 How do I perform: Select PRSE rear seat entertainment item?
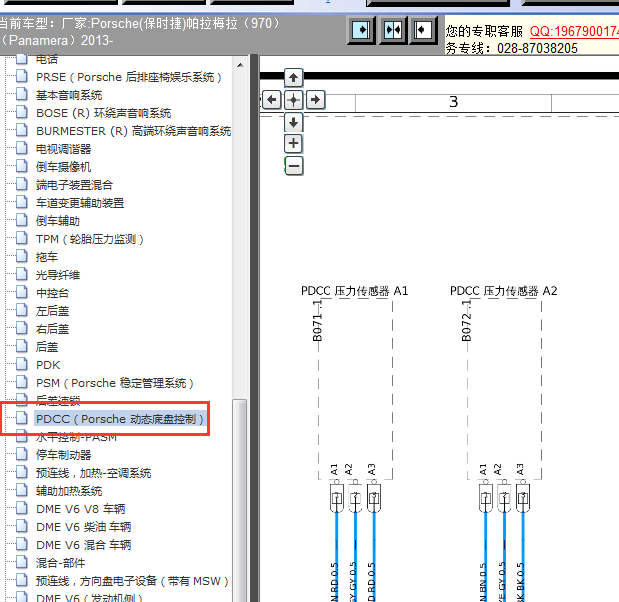(129, 77)
